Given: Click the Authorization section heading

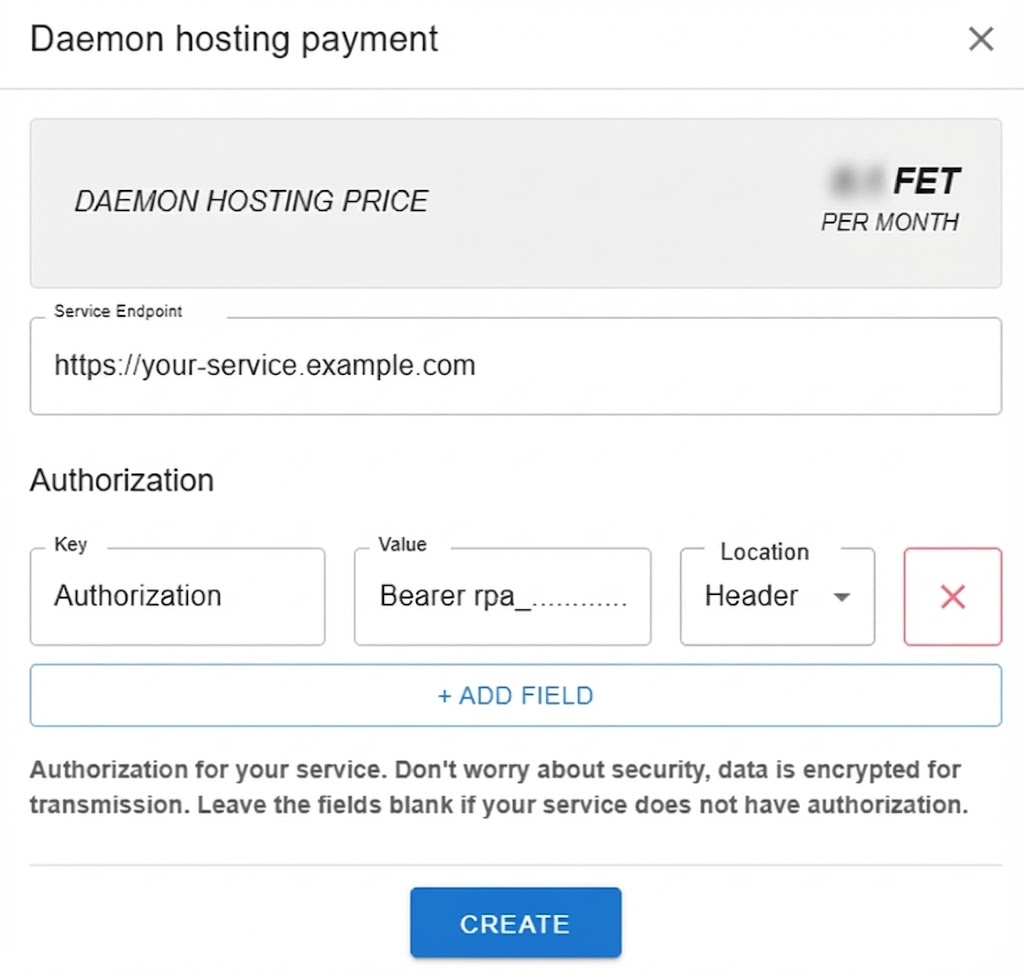Looking at the screenshot, I should click(121, 480).
